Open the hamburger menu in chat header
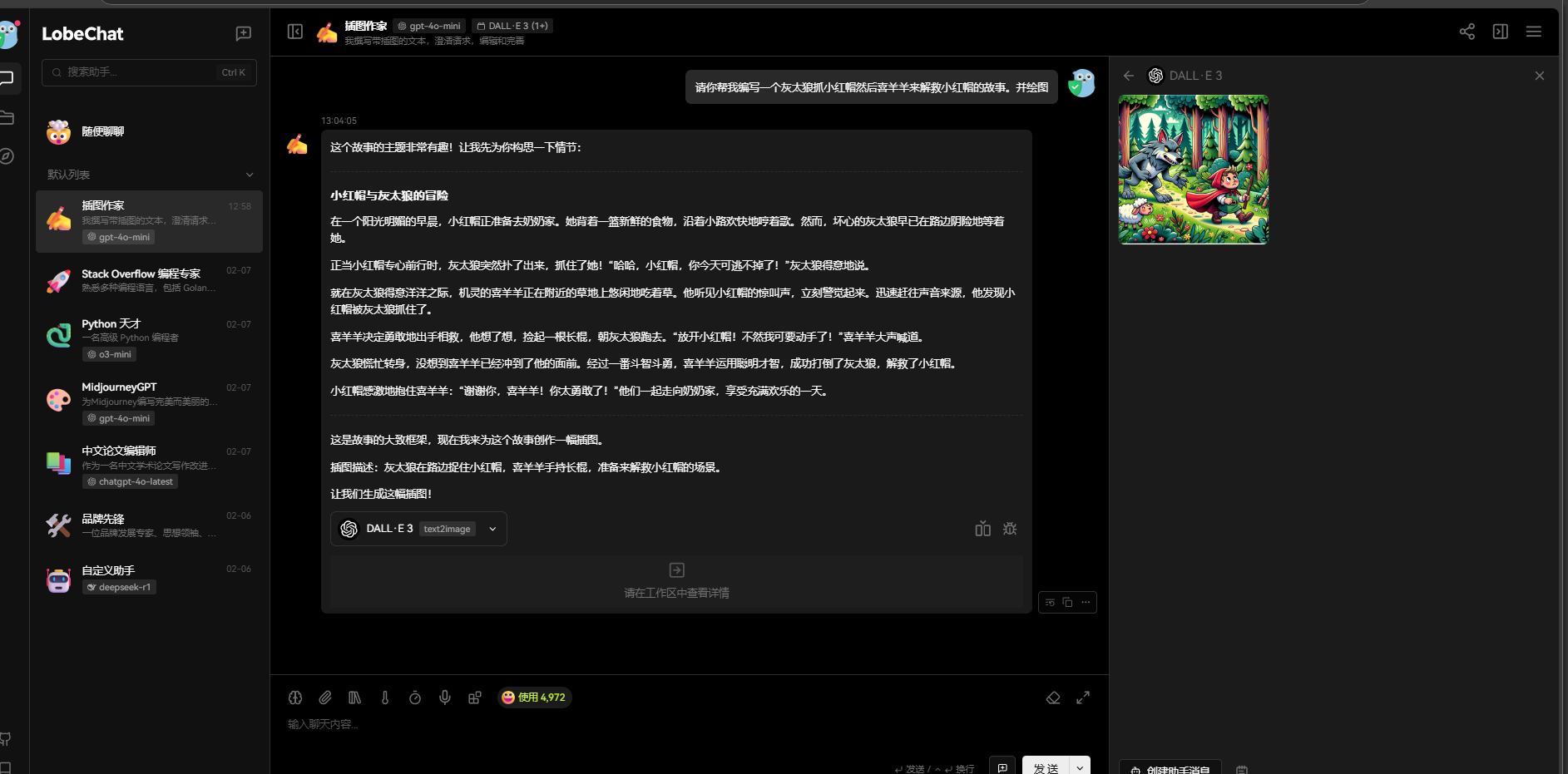Screen dimensions: 1568x774 pos(1534,32)
